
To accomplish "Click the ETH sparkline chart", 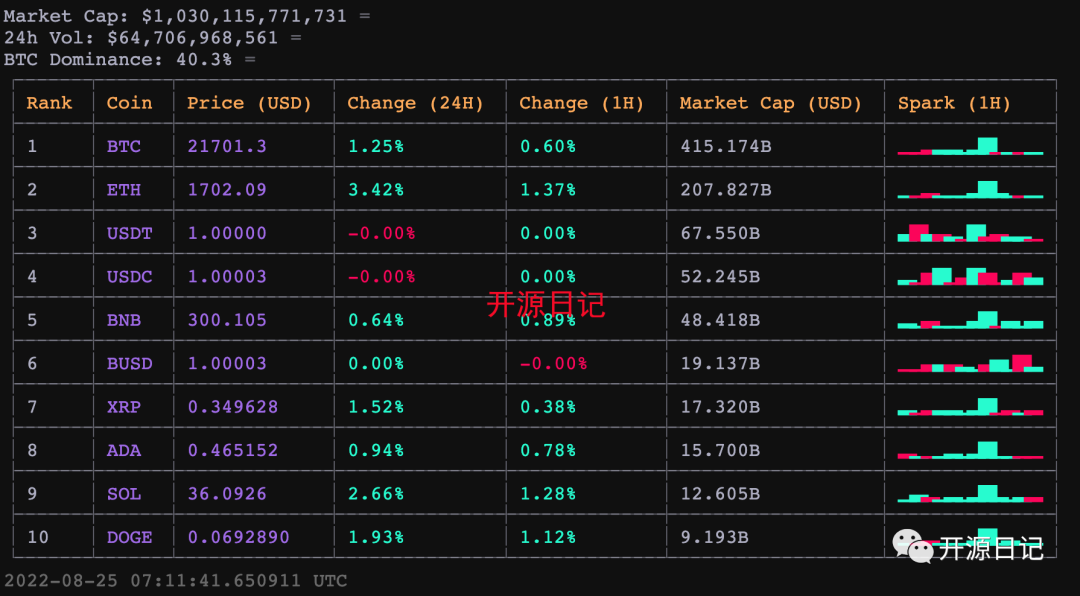I will [970, 189].
